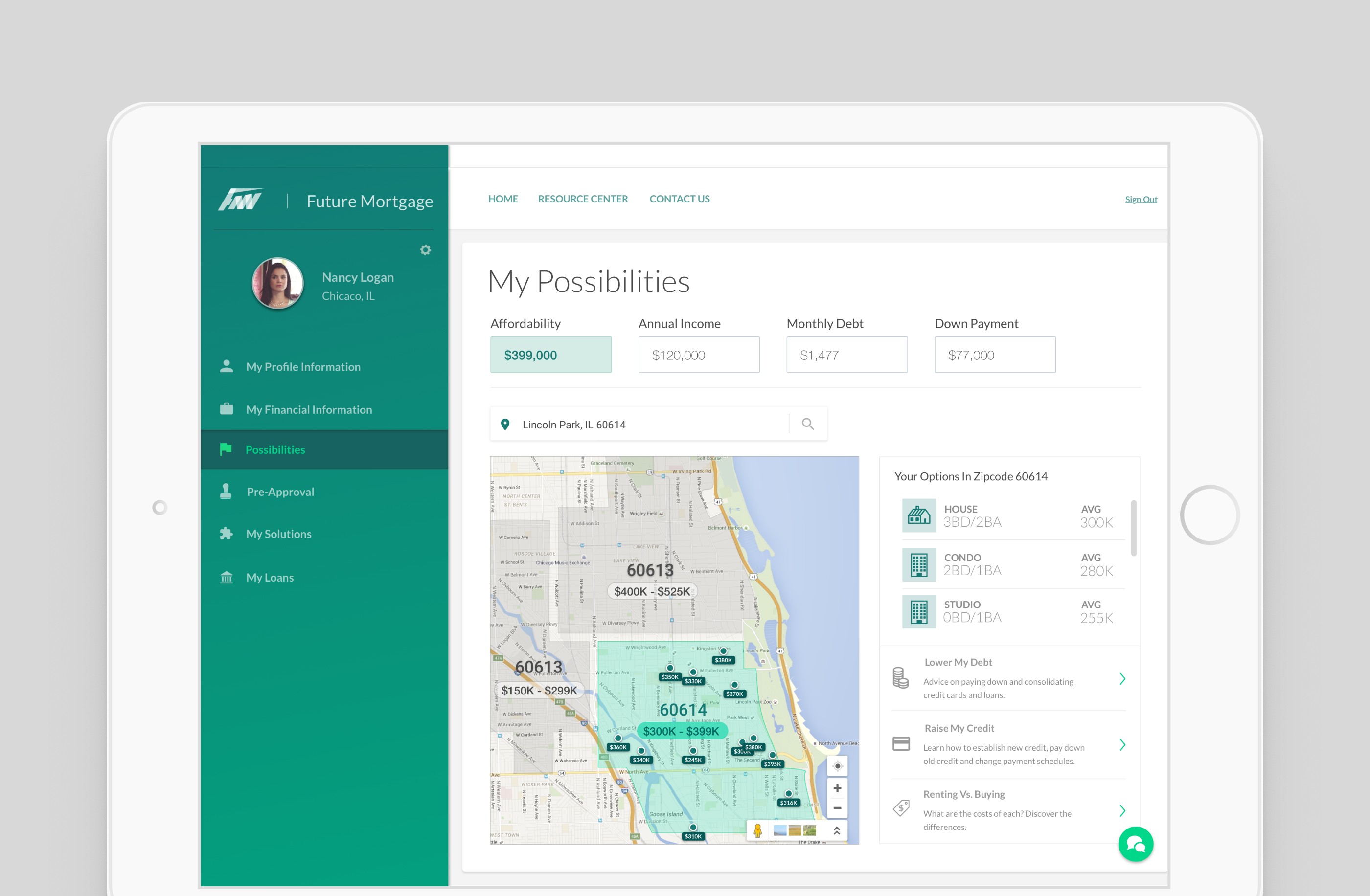
Task: Click the map search magnifier icon
Action: [808, 424]
